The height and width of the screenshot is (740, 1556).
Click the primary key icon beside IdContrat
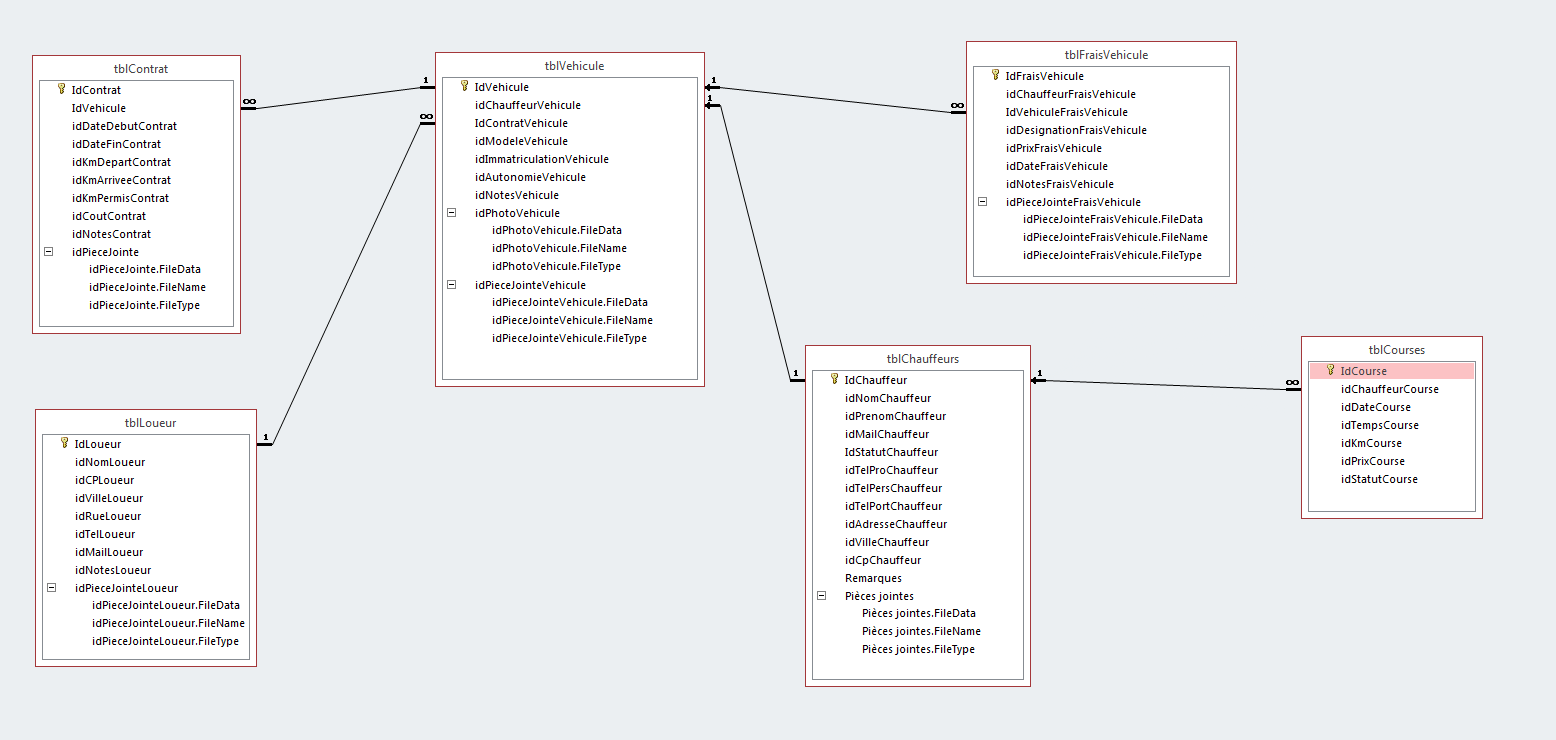pyautogui.click(x=62, y=89)
